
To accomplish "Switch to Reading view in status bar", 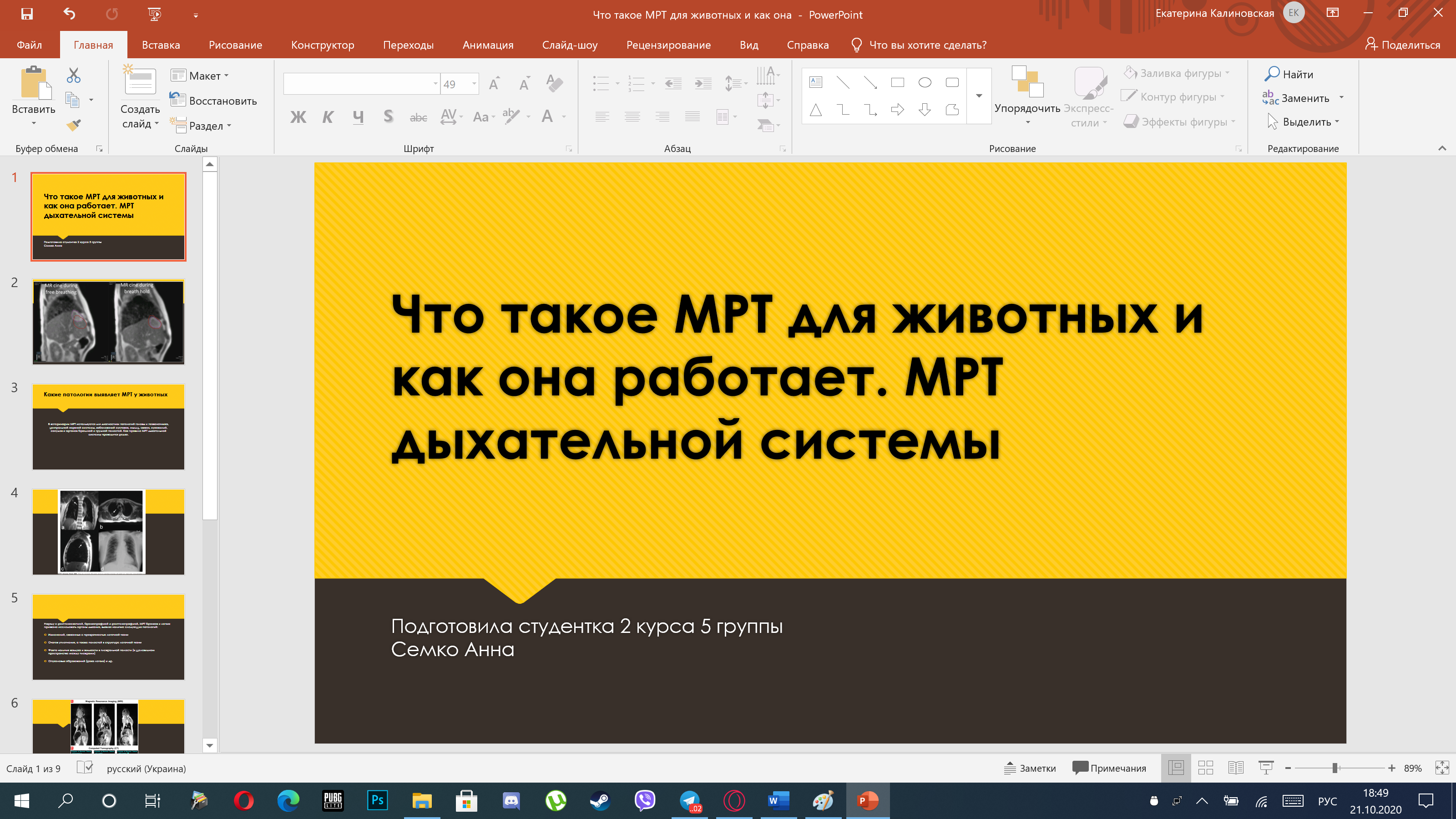I will click(x=1236, y=768).
